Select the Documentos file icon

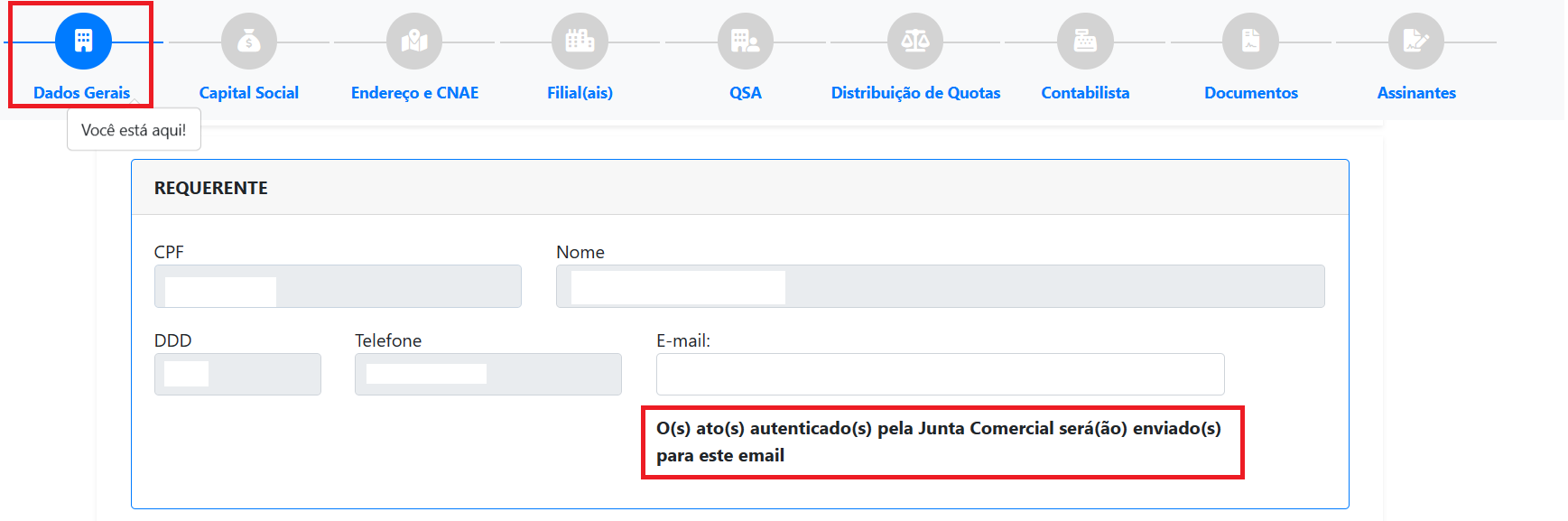1250,42
